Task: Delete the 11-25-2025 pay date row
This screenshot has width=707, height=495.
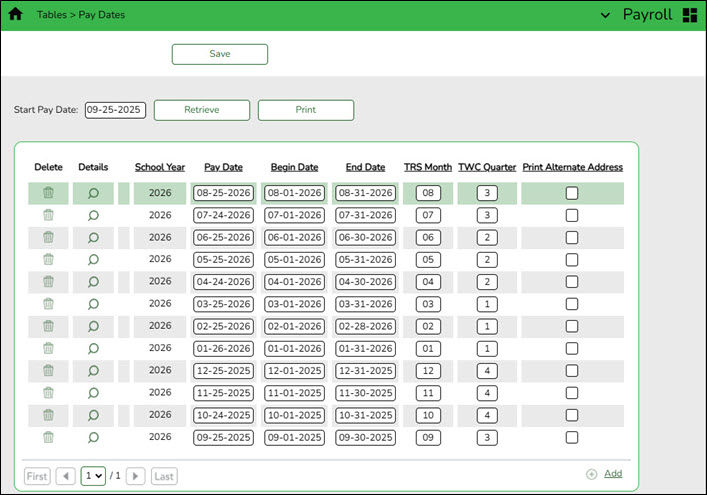Action: [48, 393]
